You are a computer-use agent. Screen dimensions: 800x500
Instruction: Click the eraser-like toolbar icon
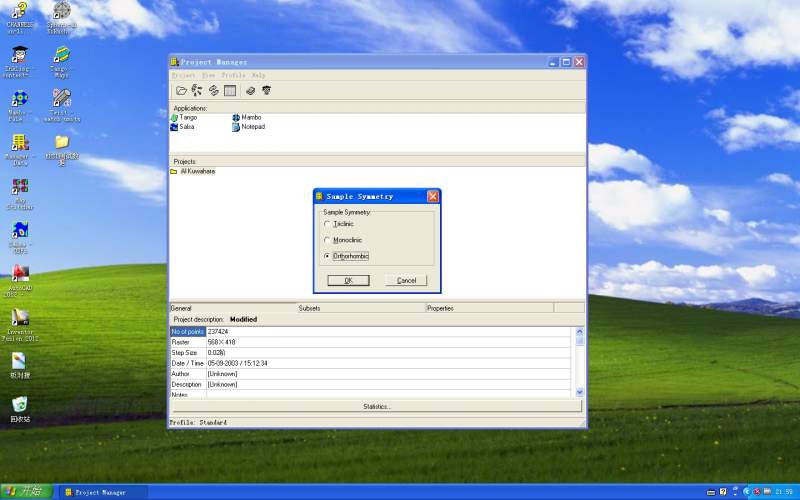250,91
